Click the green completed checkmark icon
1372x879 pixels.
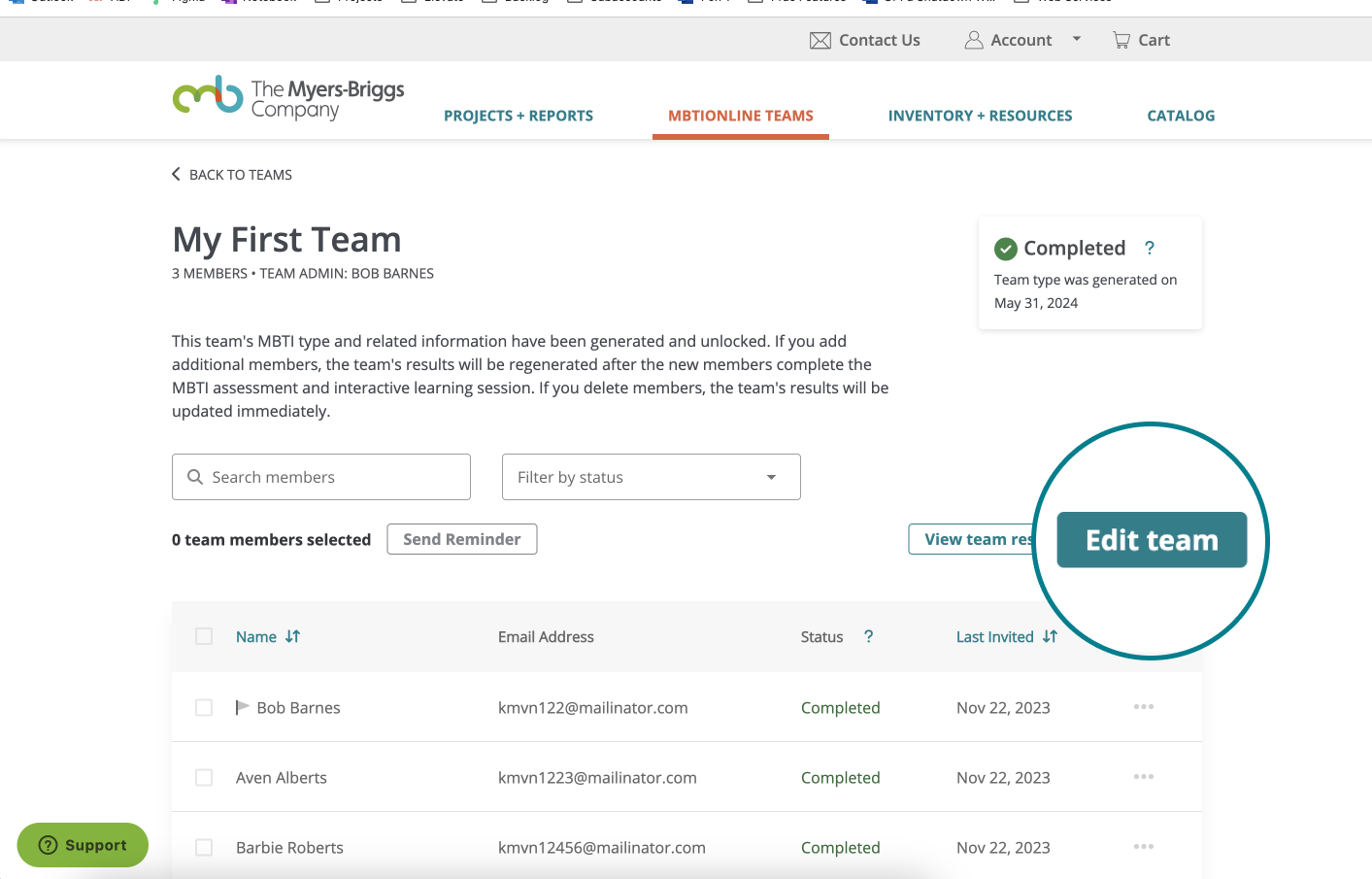pyautogui.click(x=1006, y=249)
